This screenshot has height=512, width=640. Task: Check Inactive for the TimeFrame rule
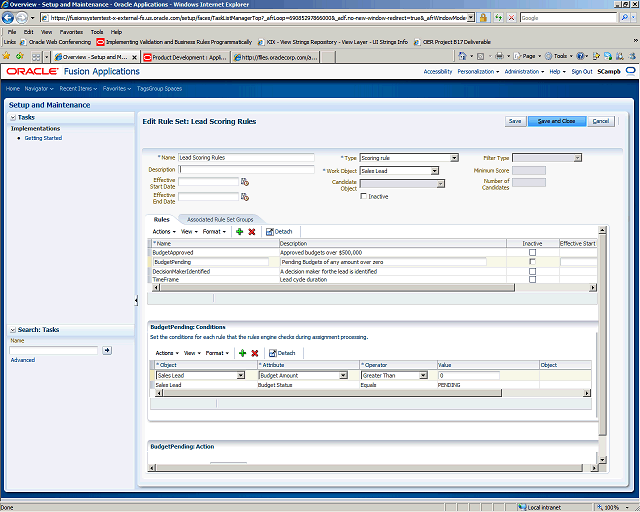click(532, 280)
